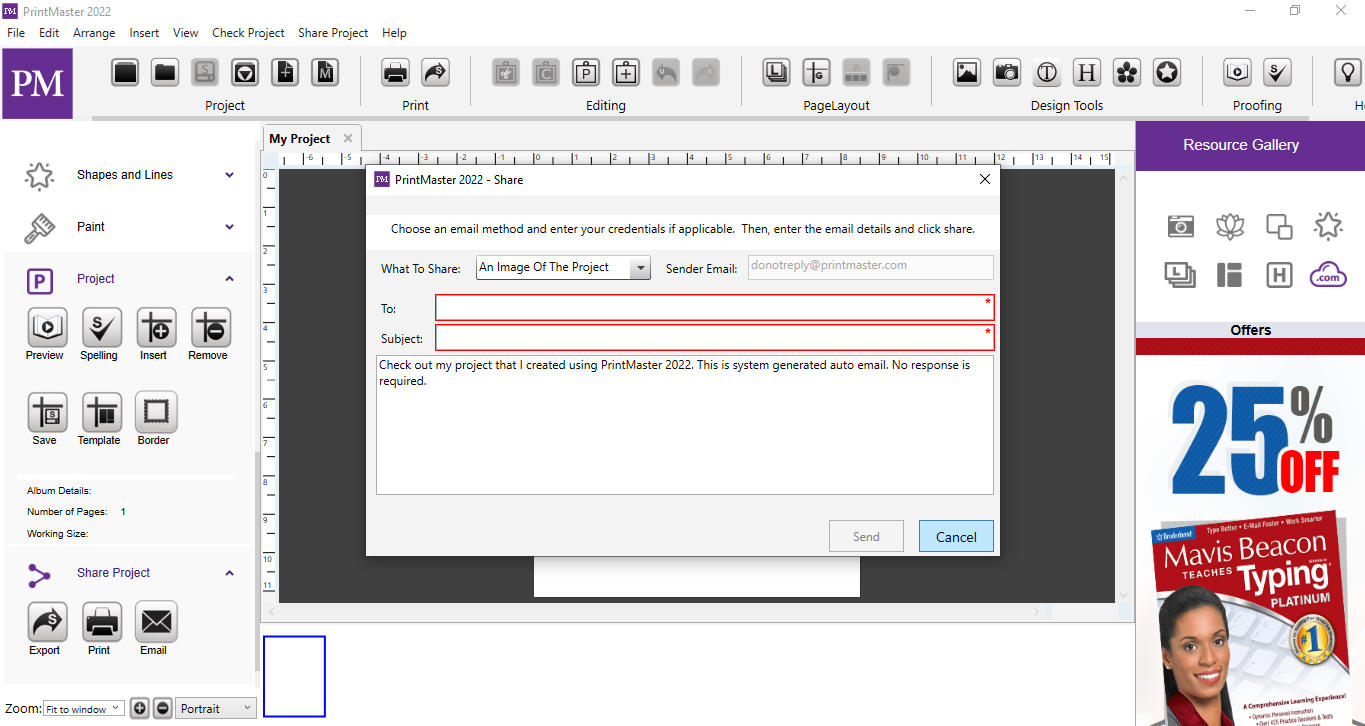
Task: Open the sparkling star icon in Resource Gallery
Action: point(1328,226)
